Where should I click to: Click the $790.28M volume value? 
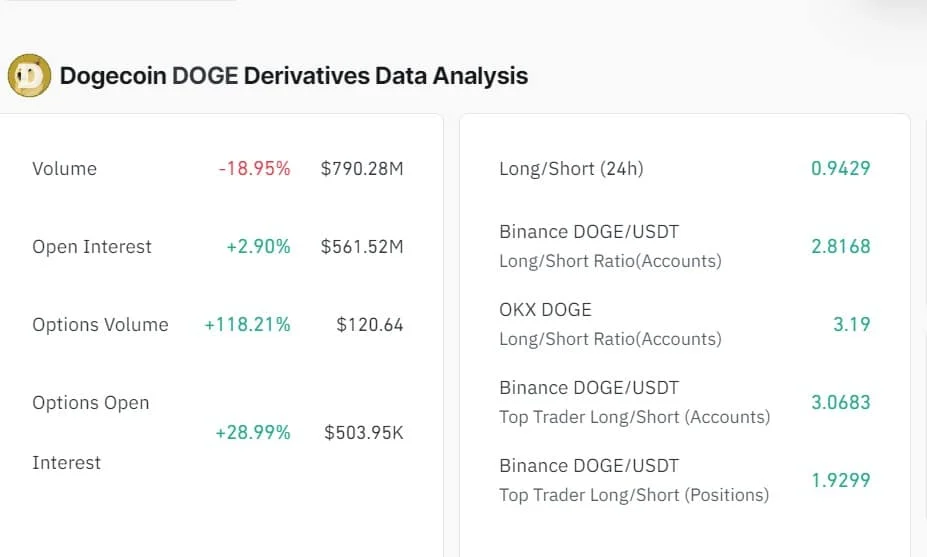point(362,169)
